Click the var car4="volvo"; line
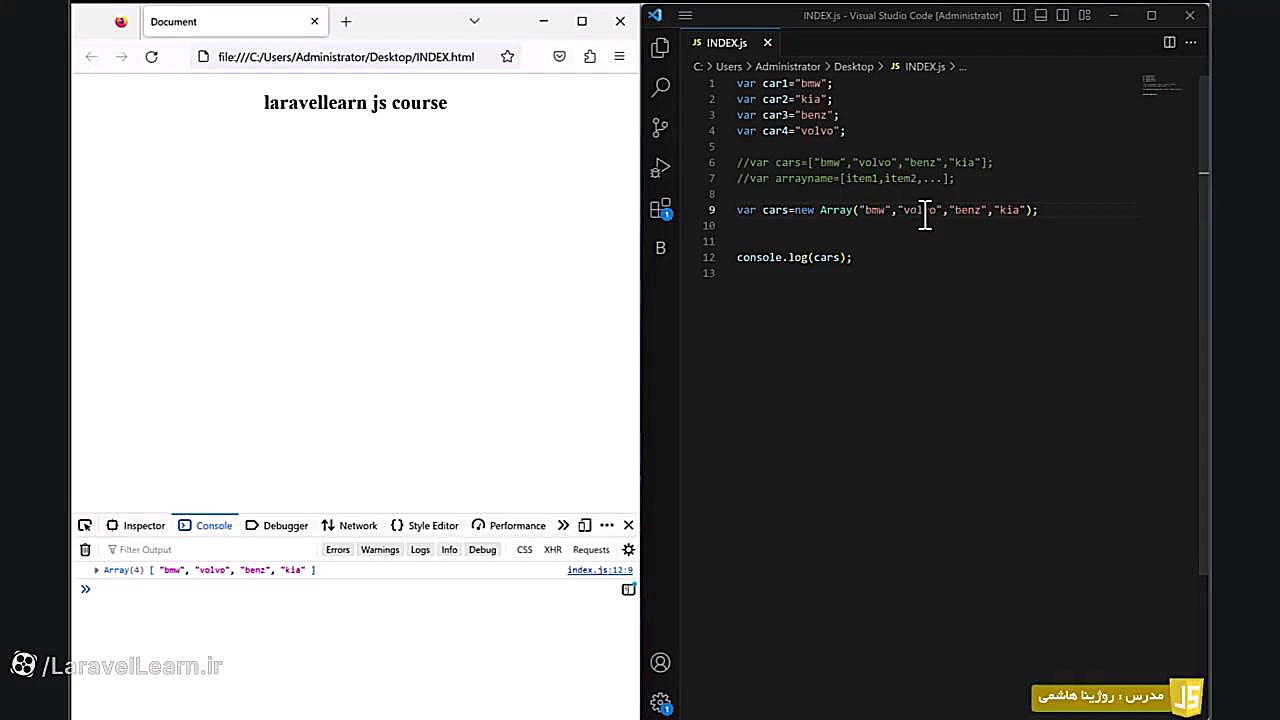The width and height of the screenshot is (1280, 720). (x=790, y=131)
